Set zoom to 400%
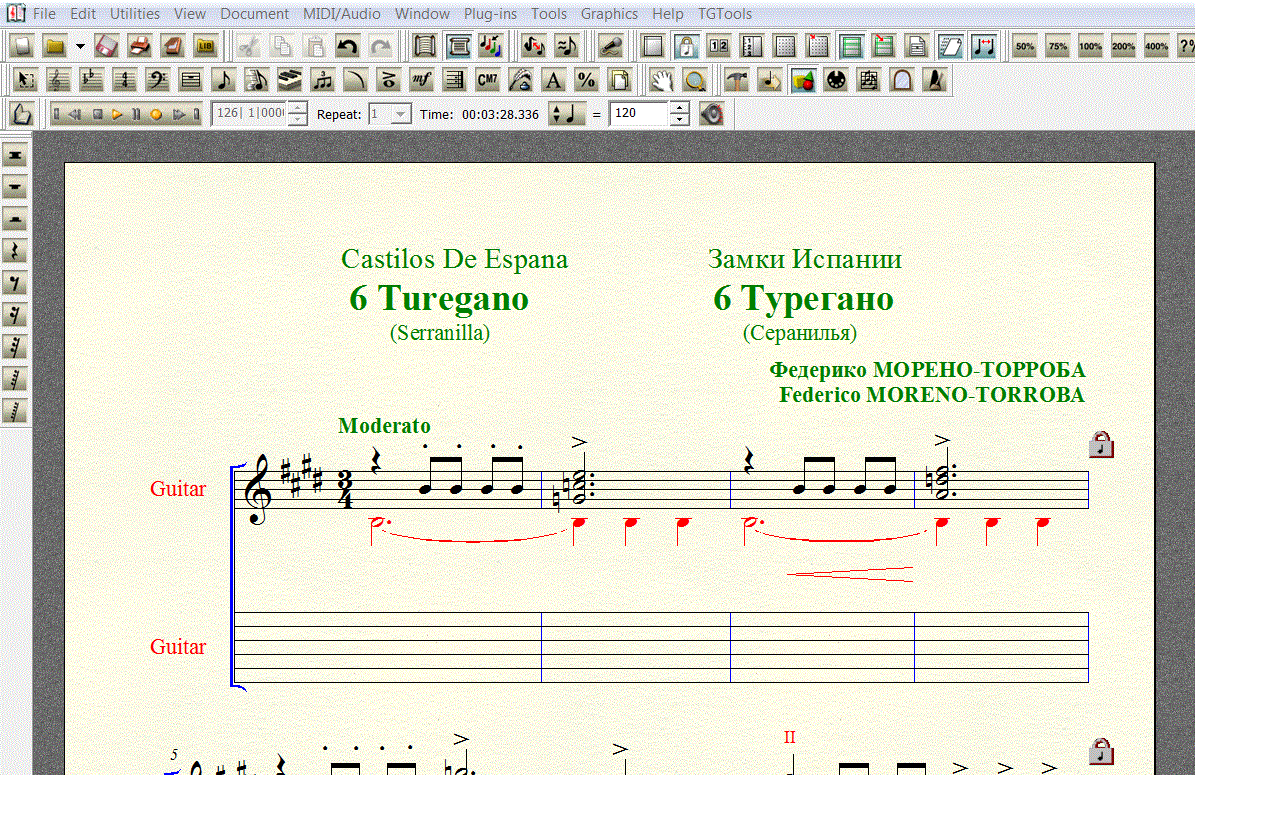 click(x=1156, y=46)
